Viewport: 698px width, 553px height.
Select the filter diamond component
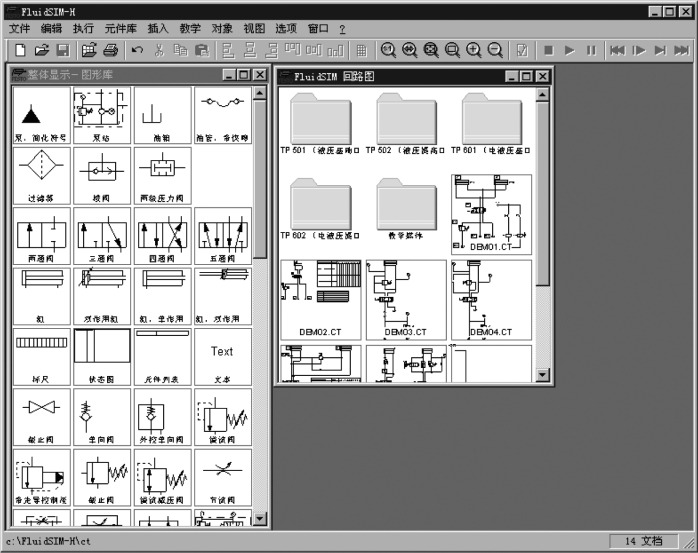pos(41,175)
